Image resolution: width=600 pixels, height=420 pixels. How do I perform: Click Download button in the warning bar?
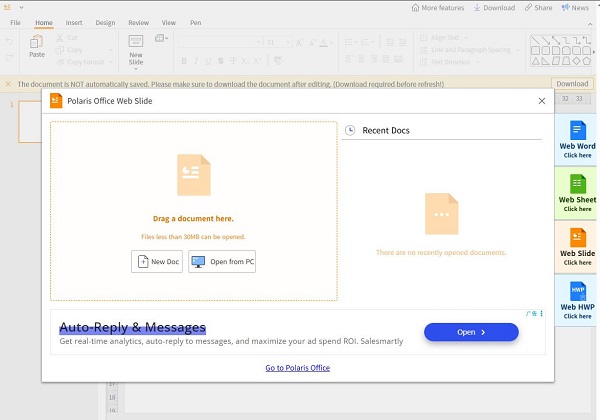click(572, 84)
